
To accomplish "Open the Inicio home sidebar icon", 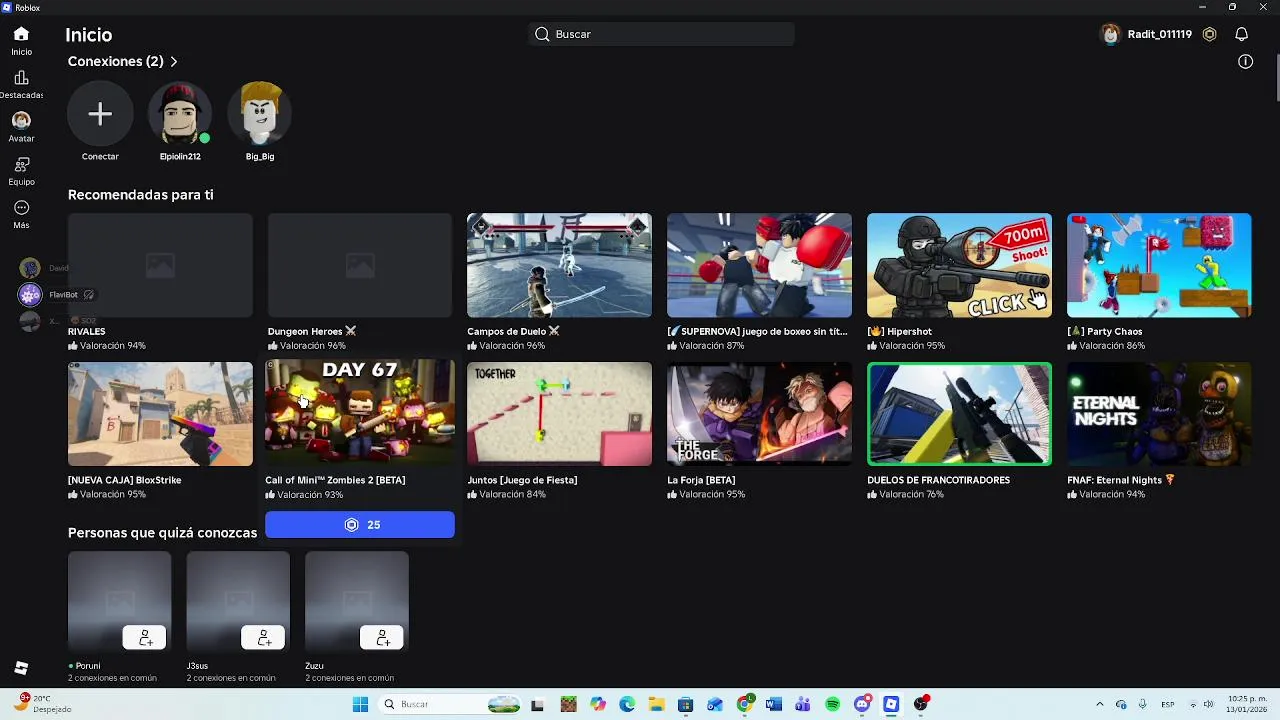I will pos(21,34).
